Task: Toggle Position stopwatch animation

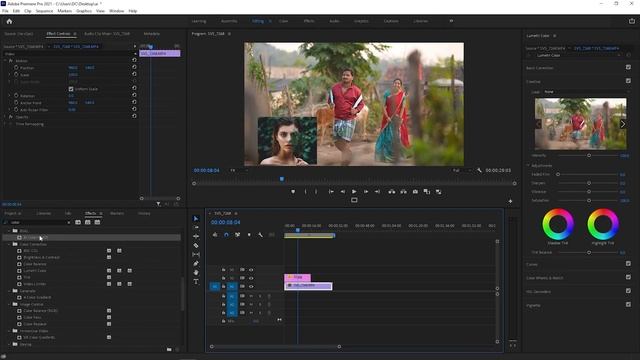Action: coord(16,67)
